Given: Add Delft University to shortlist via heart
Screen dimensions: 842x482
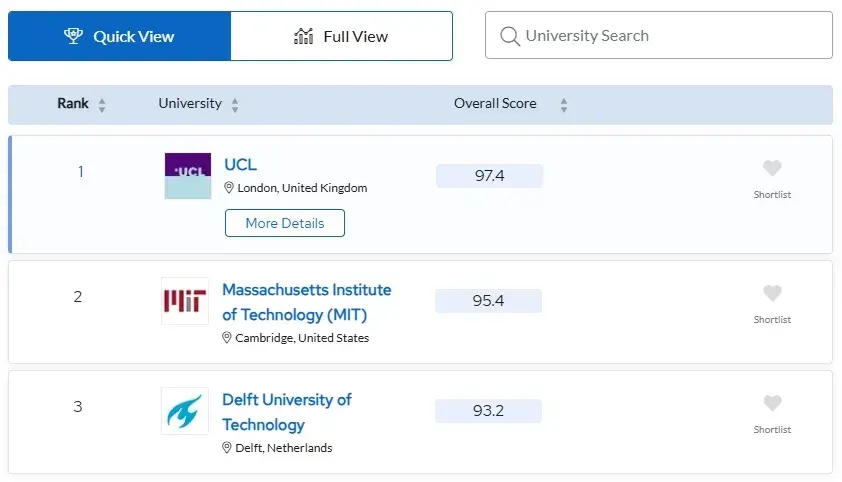Looking at the screenshot, I should click(x=772, y=404).
